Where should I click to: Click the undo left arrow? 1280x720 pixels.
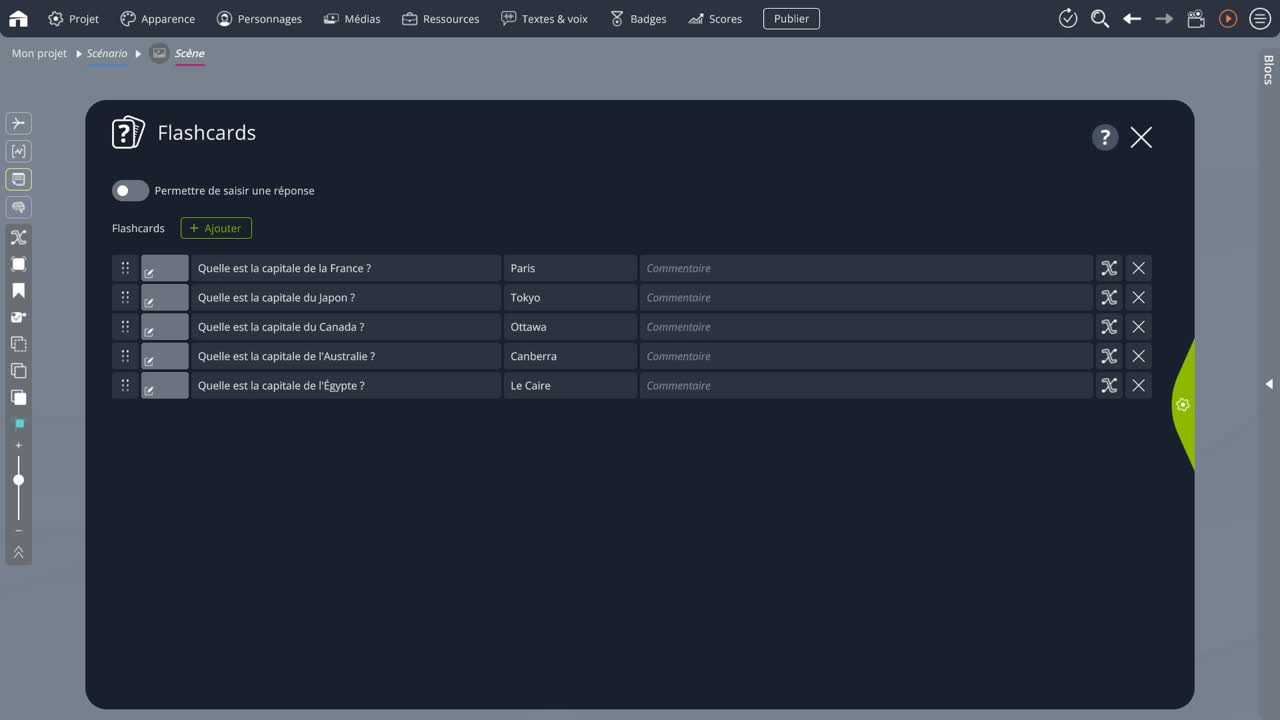[x=1132, y=18]
